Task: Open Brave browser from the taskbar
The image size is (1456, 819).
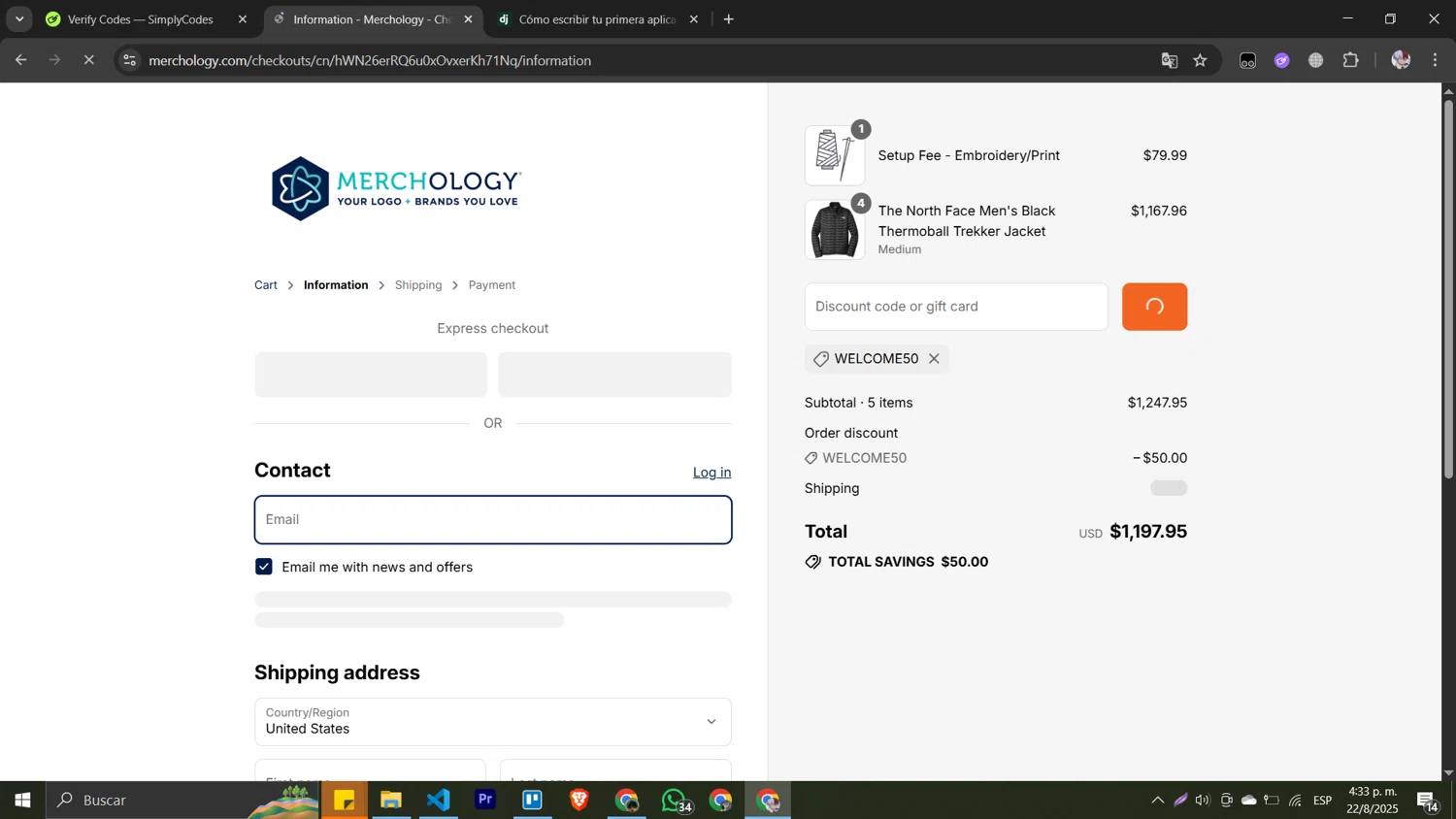Action: coord(579,801)
